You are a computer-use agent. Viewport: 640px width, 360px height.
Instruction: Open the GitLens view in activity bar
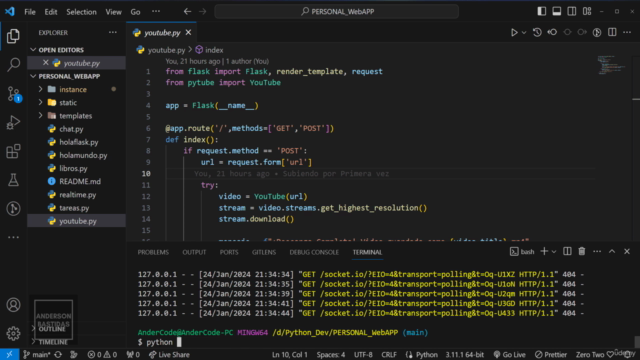pyautogui.click(x=13, y=209)
